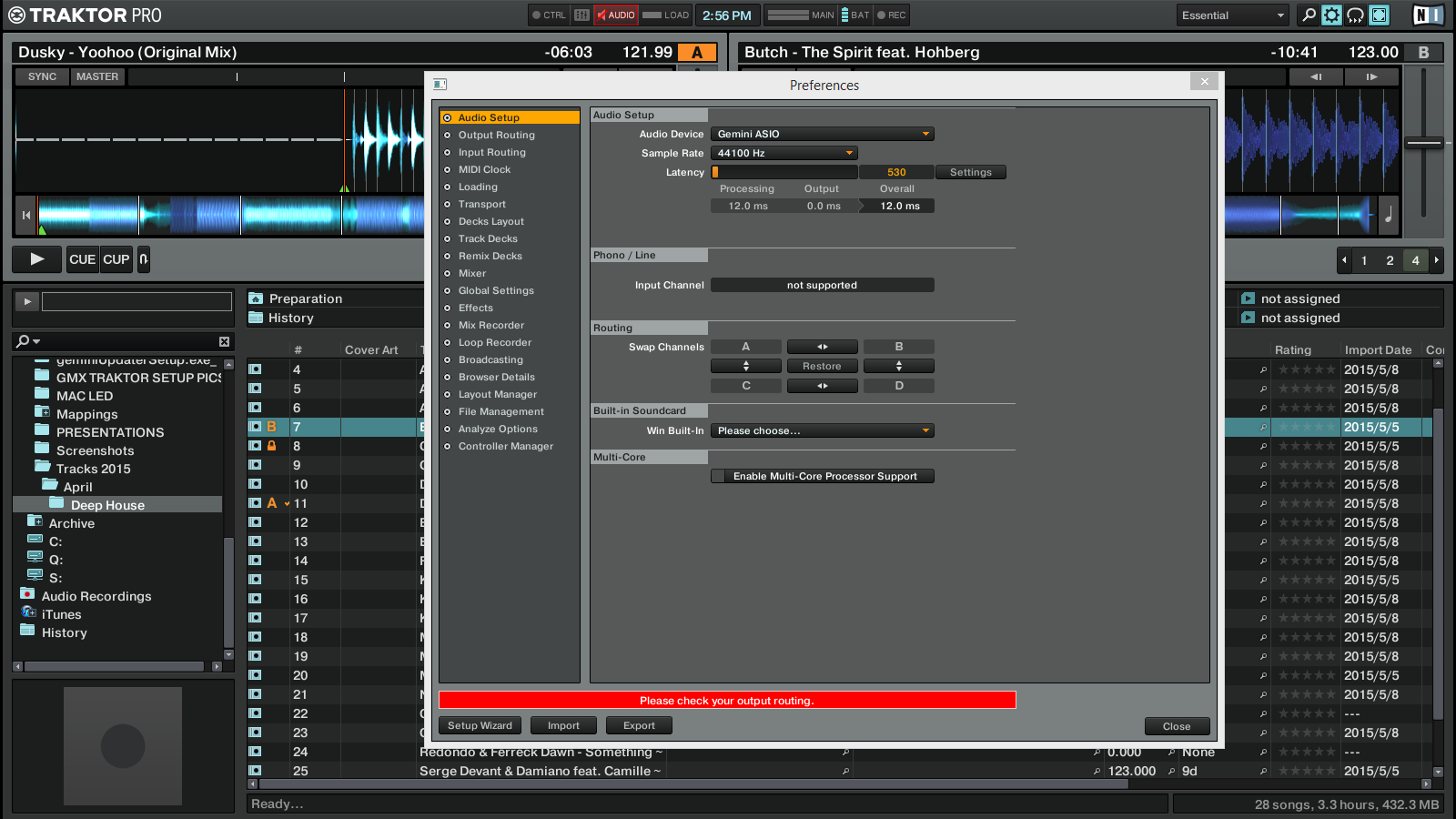Click the magnifier icon in row 25 title
The height and width of the screenshot is (819, 1456).
click(x=845, y=771)
